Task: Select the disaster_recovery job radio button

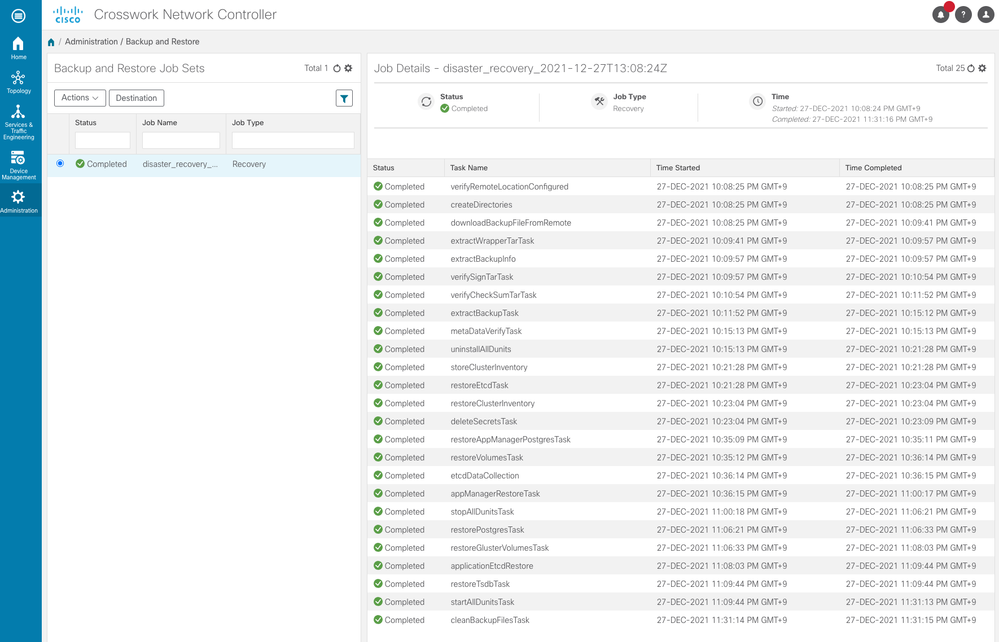Action: 60,164
